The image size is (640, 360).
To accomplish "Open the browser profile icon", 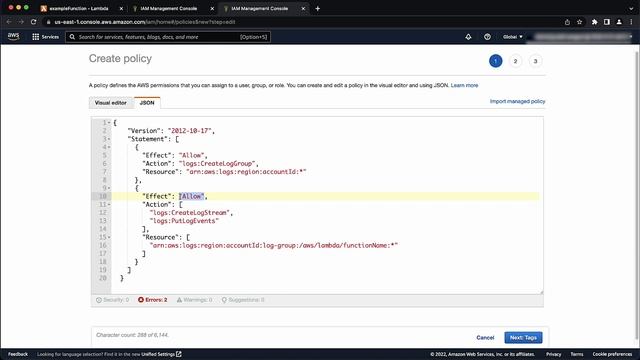I will point(619,22).
